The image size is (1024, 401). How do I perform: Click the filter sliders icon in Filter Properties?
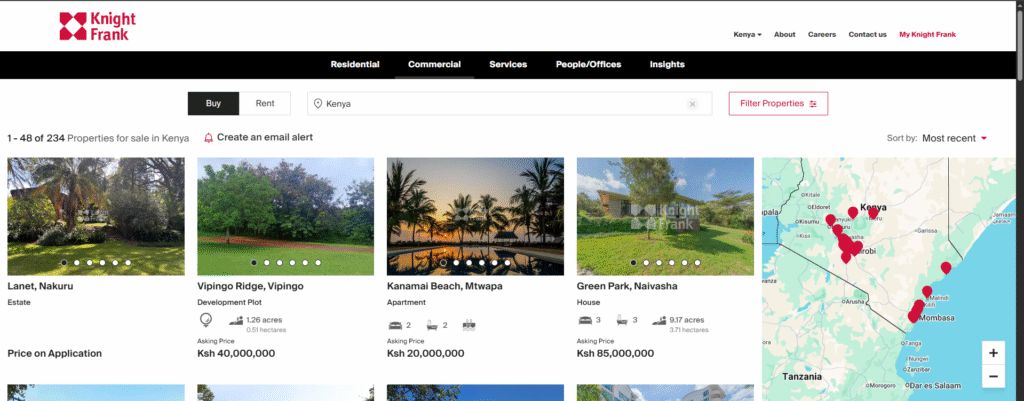[x=813, y=104]
